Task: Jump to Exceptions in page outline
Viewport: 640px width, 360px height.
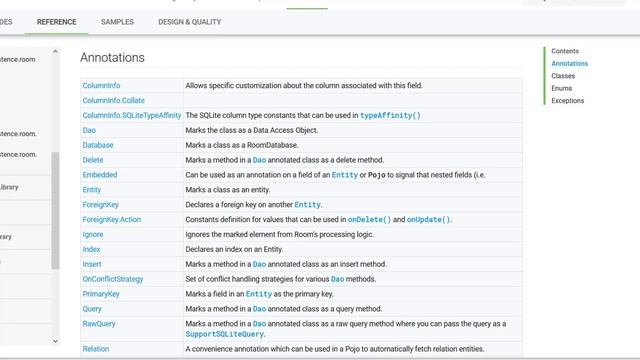Action: click(x=567, y=101)
